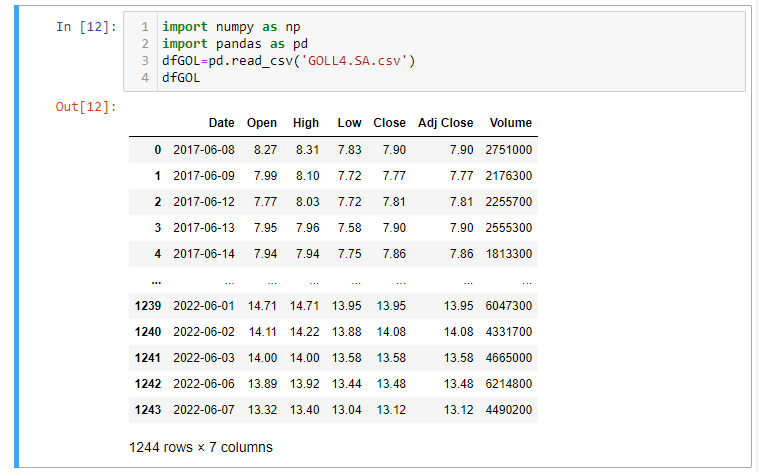Screen dimensions: 758x472
Task: Click the volume value 6214800
Action: click(x=508, y=383)
